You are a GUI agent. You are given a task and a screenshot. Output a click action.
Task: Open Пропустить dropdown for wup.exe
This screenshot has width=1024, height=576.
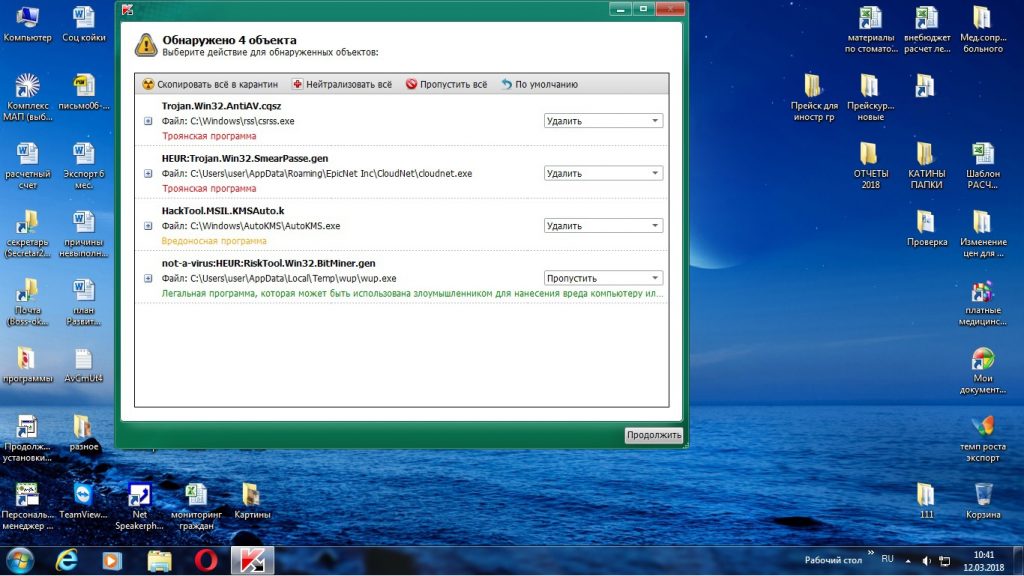pyautogui.click(x=603, y=278)
